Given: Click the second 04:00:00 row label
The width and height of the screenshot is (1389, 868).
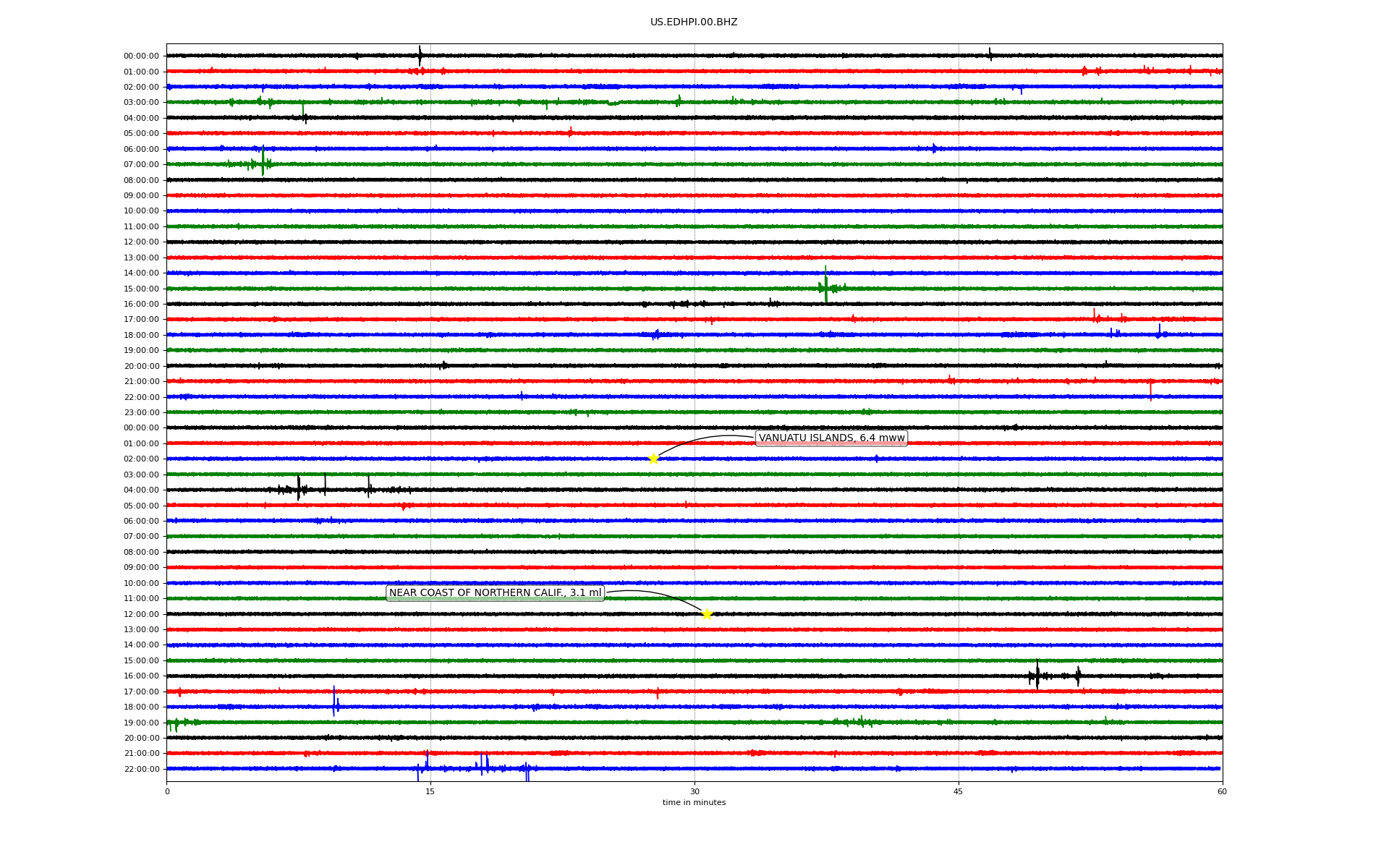Looking at the screenshot, I should pyautogui.click(x=141, y=490).
